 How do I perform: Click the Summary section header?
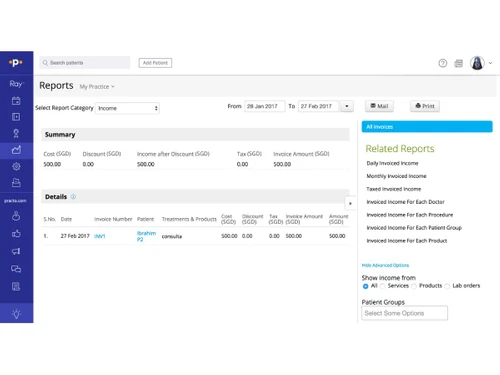[195, 135]
